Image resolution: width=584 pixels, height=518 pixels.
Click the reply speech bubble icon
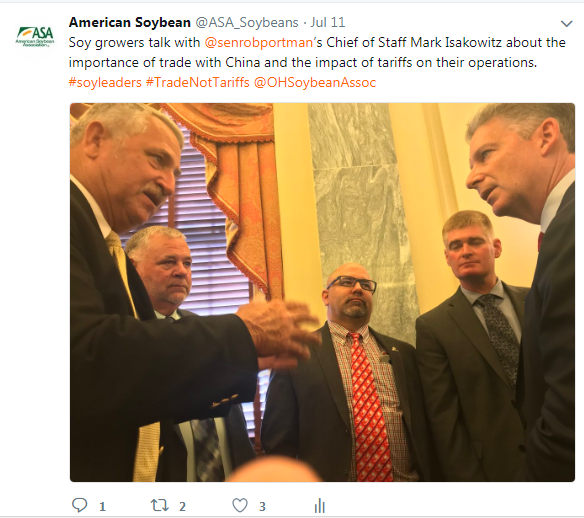[x=79, y=505]
